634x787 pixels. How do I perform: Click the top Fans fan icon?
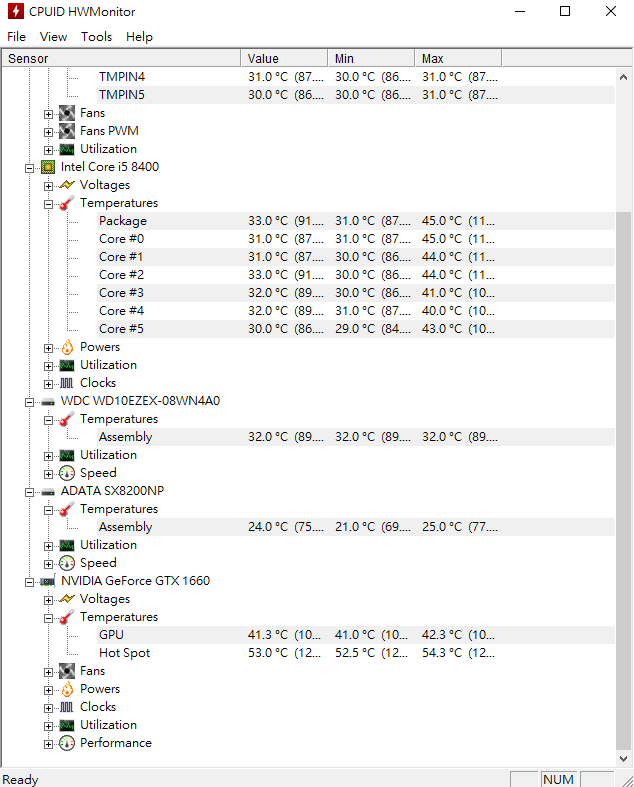67,113
